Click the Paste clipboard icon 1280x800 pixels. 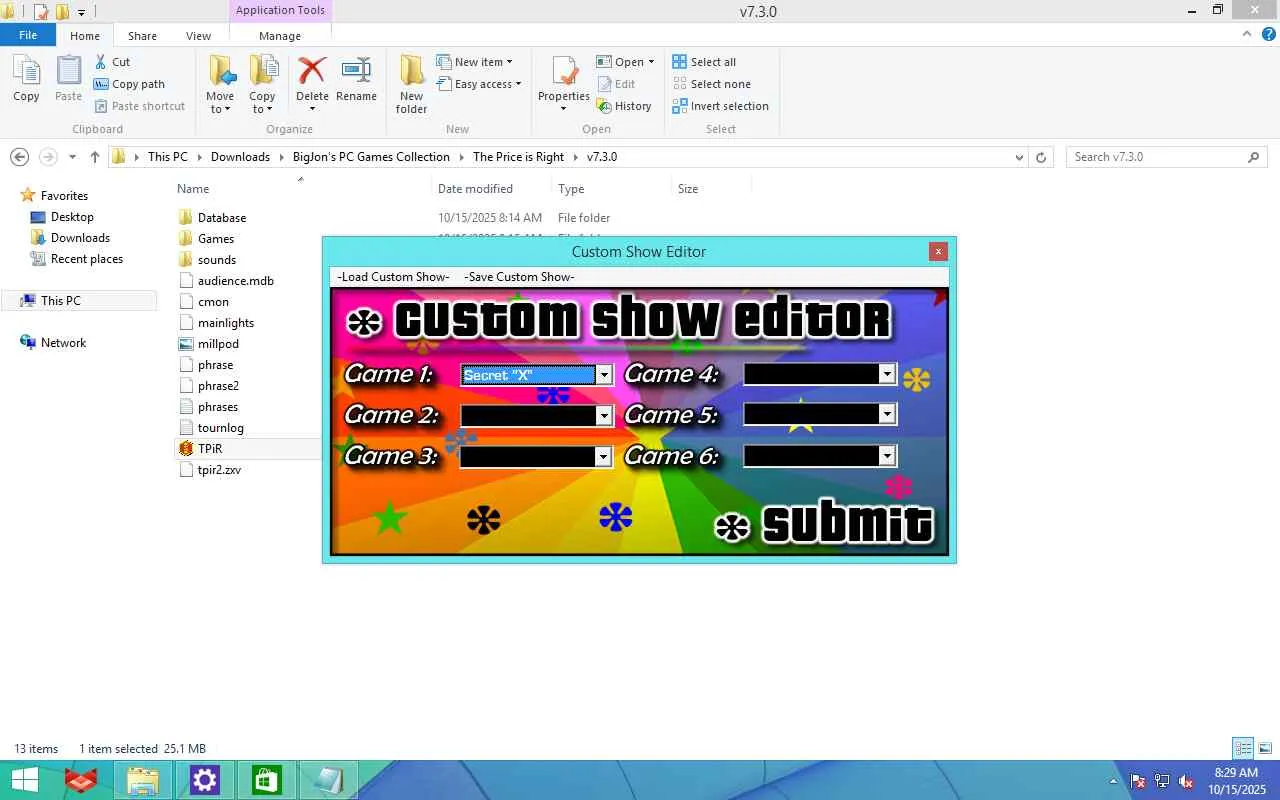[x=68, y=79]
